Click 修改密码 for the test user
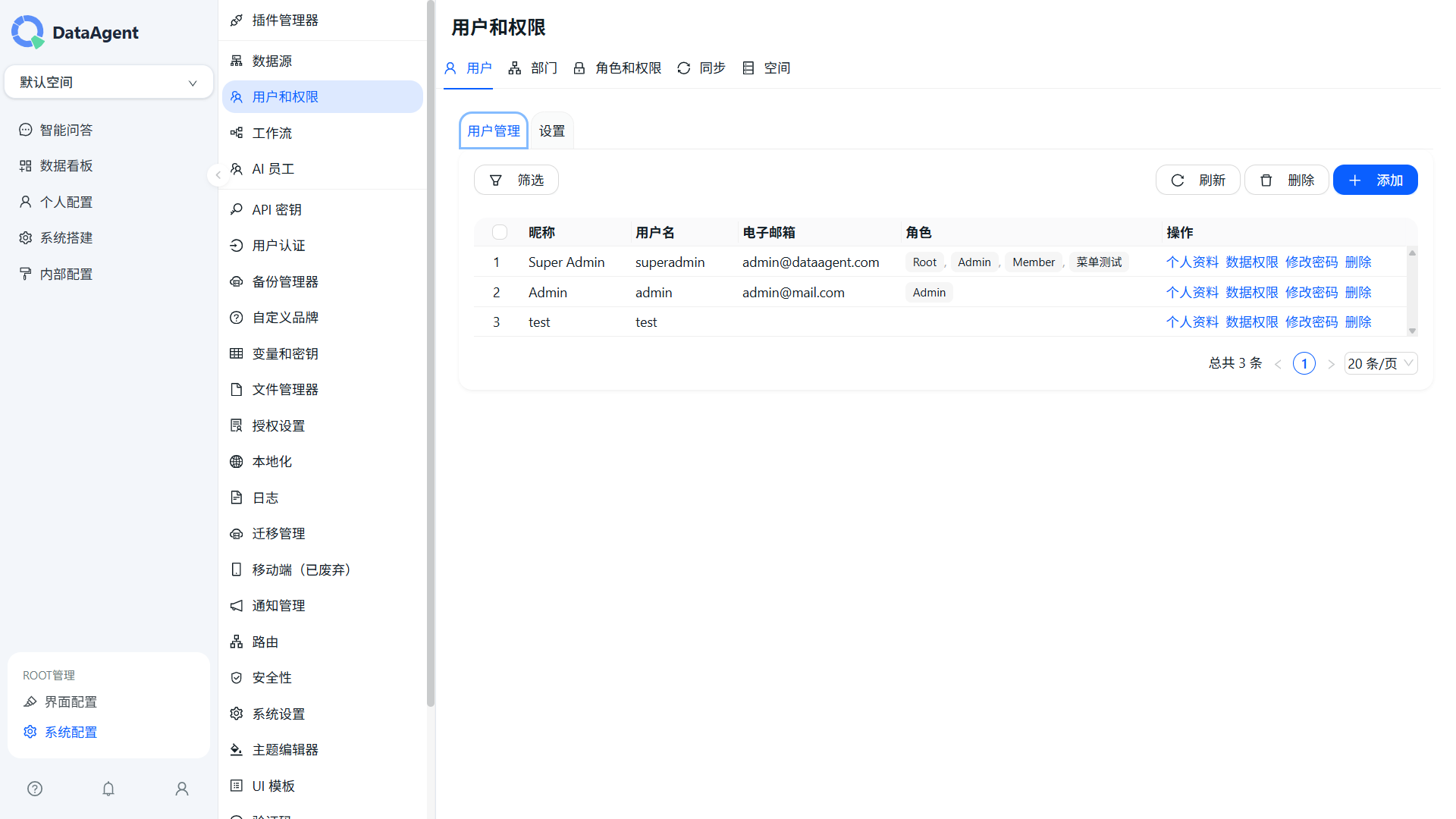Image resolution: width=1456 pixels, height=819 pixels. (x=1312, y=322)
